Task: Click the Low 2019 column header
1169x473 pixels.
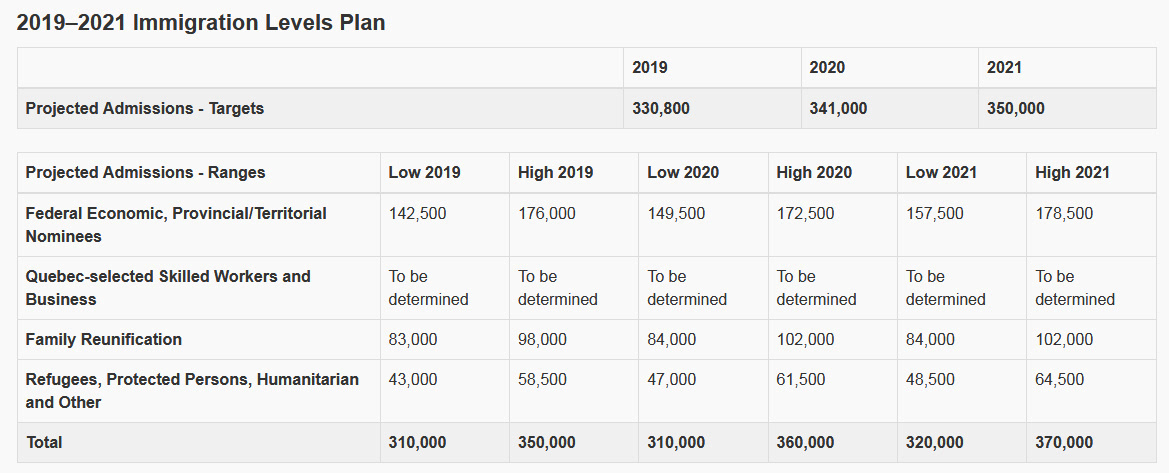Action: (x=424, y=172)
